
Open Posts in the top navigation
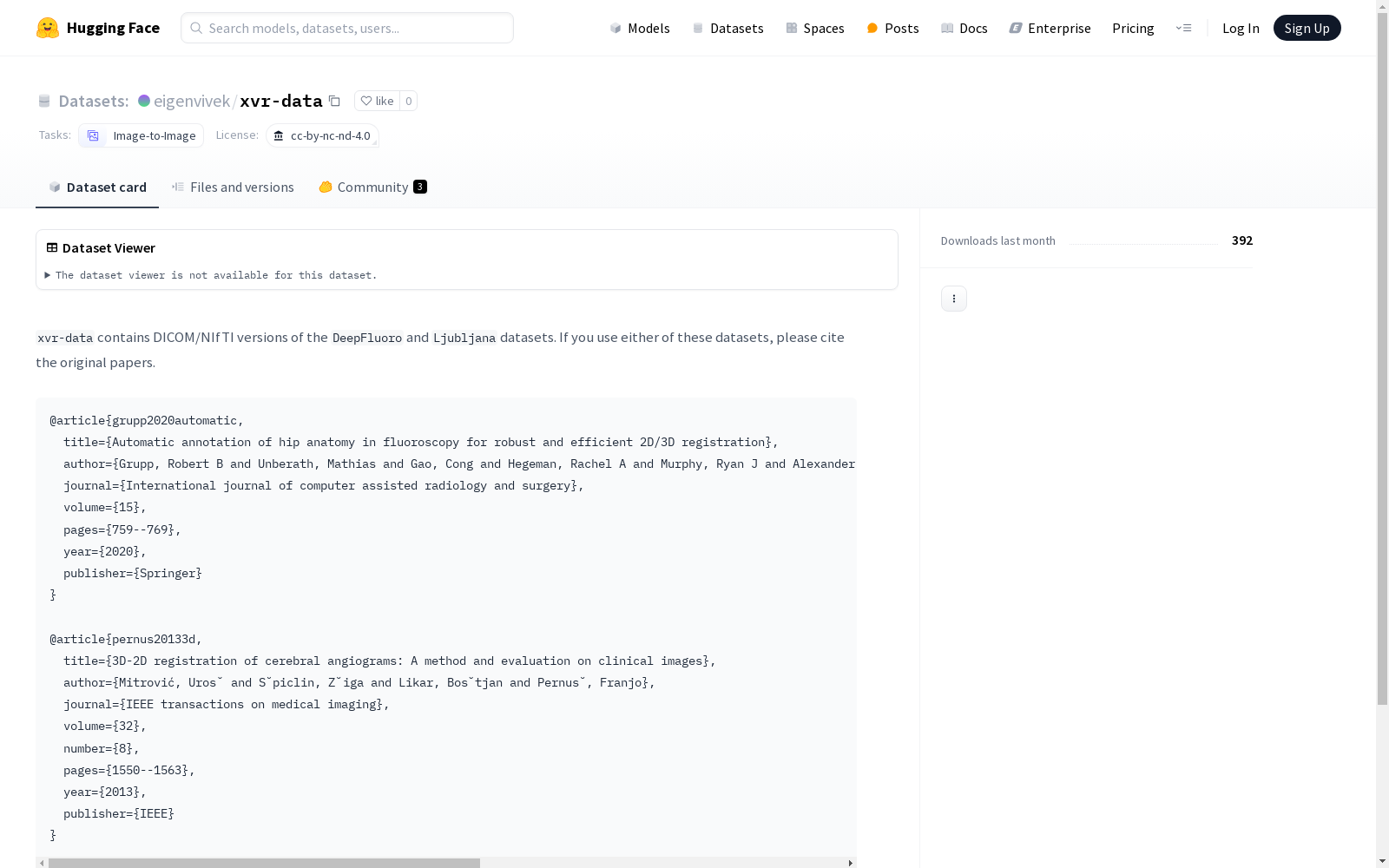[x=892, y=28]
